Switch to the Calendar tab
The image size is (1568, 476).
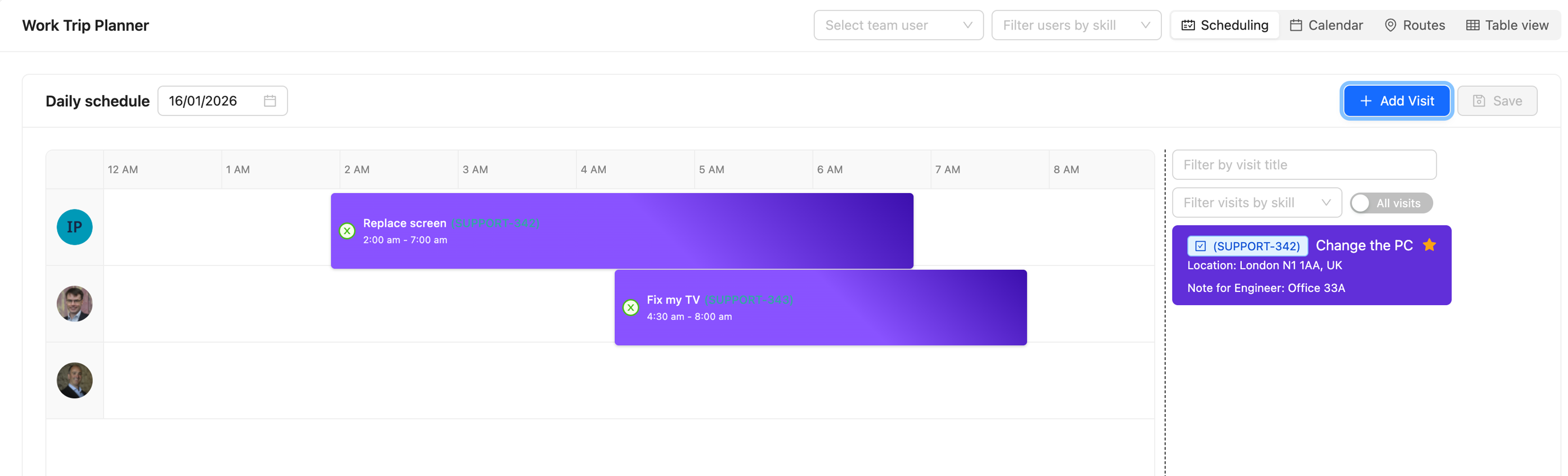pos(1326,25)
